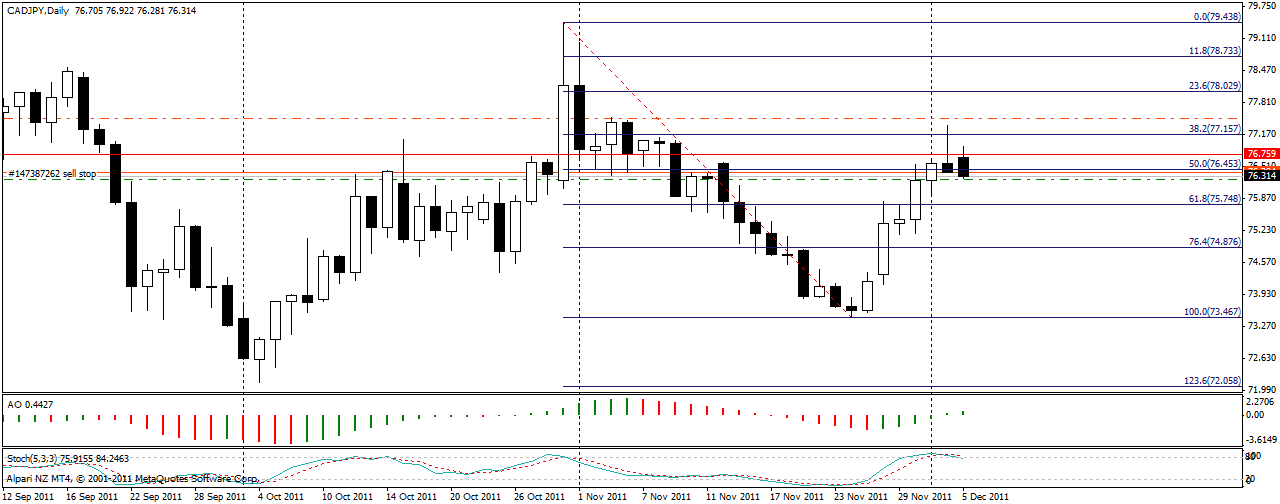This screenshot has width=1280, height=504.
Task: Click the 75.230 price scale value
Action: pyautogui.click(x=1261, y=229)
